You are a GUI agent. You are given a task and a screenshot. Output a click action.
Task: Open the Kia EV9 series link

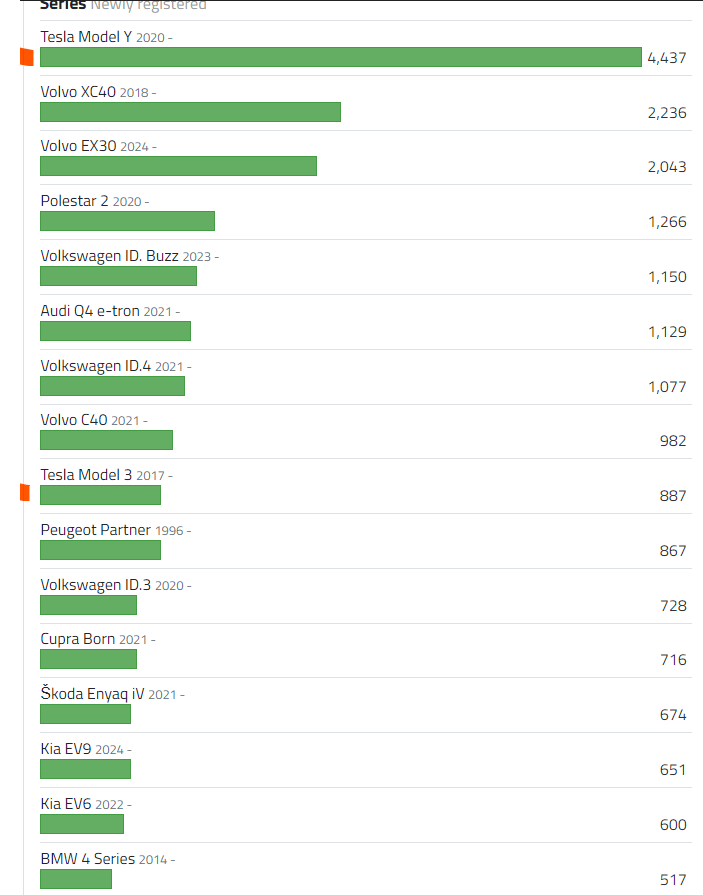click(66, 749)
